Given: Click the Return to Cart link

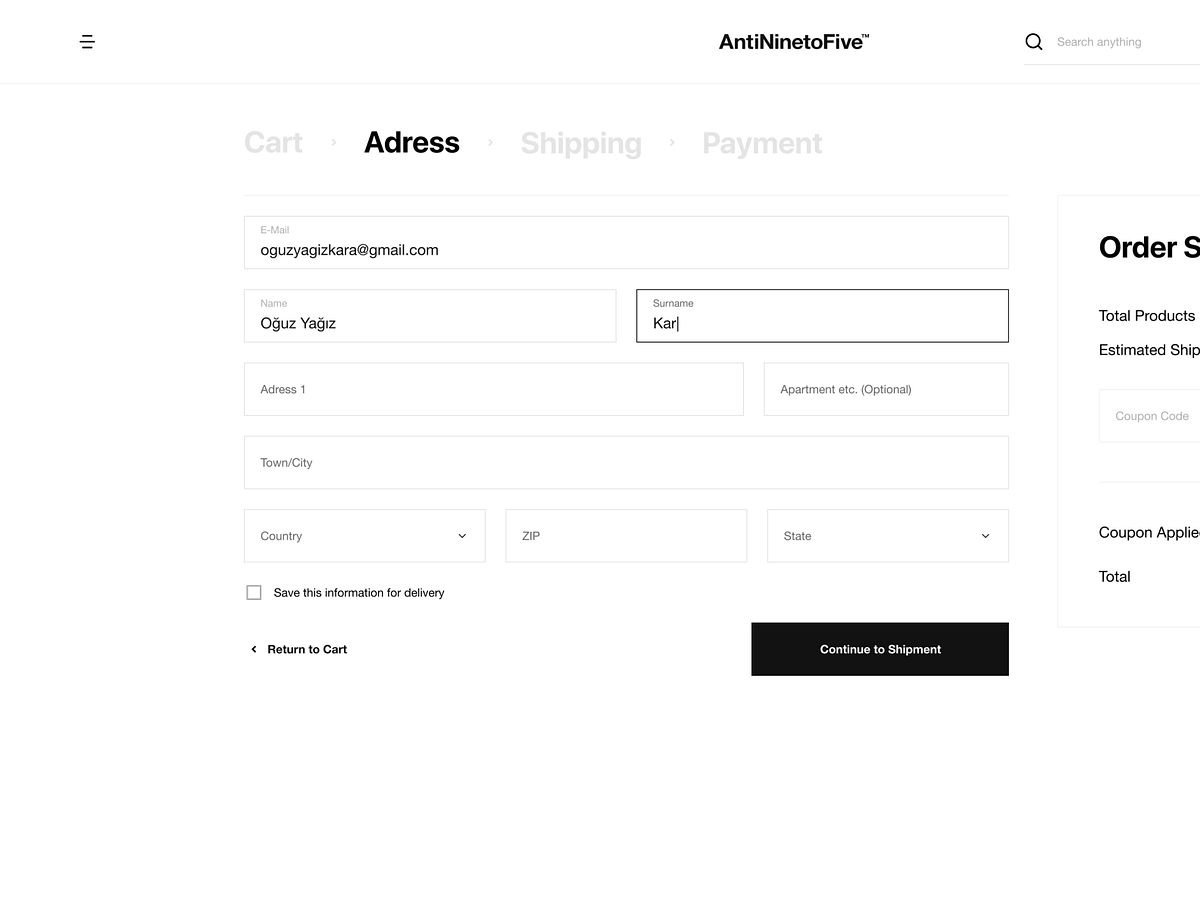Looking at the screenshot, I should (x=306, y=649).
